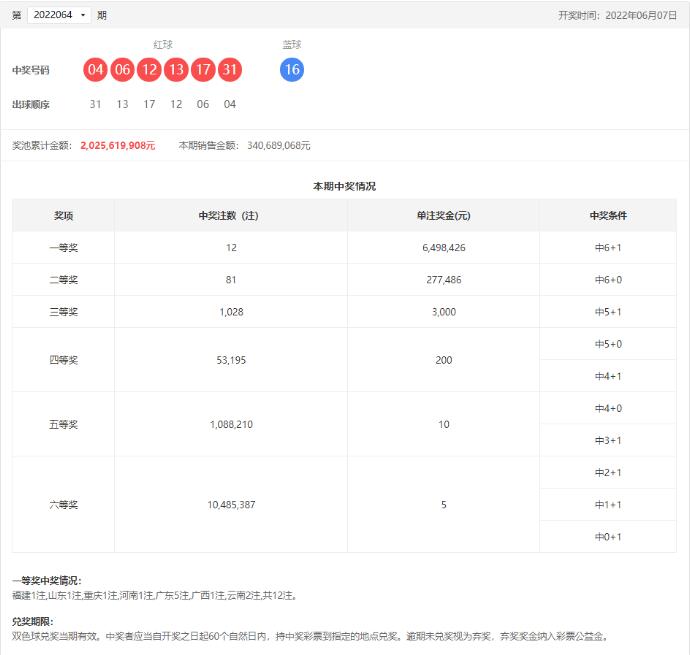Click the draw date 2022年06月07日
The height and width of the screenshot is (655, 690).
[x=641, y=15]
